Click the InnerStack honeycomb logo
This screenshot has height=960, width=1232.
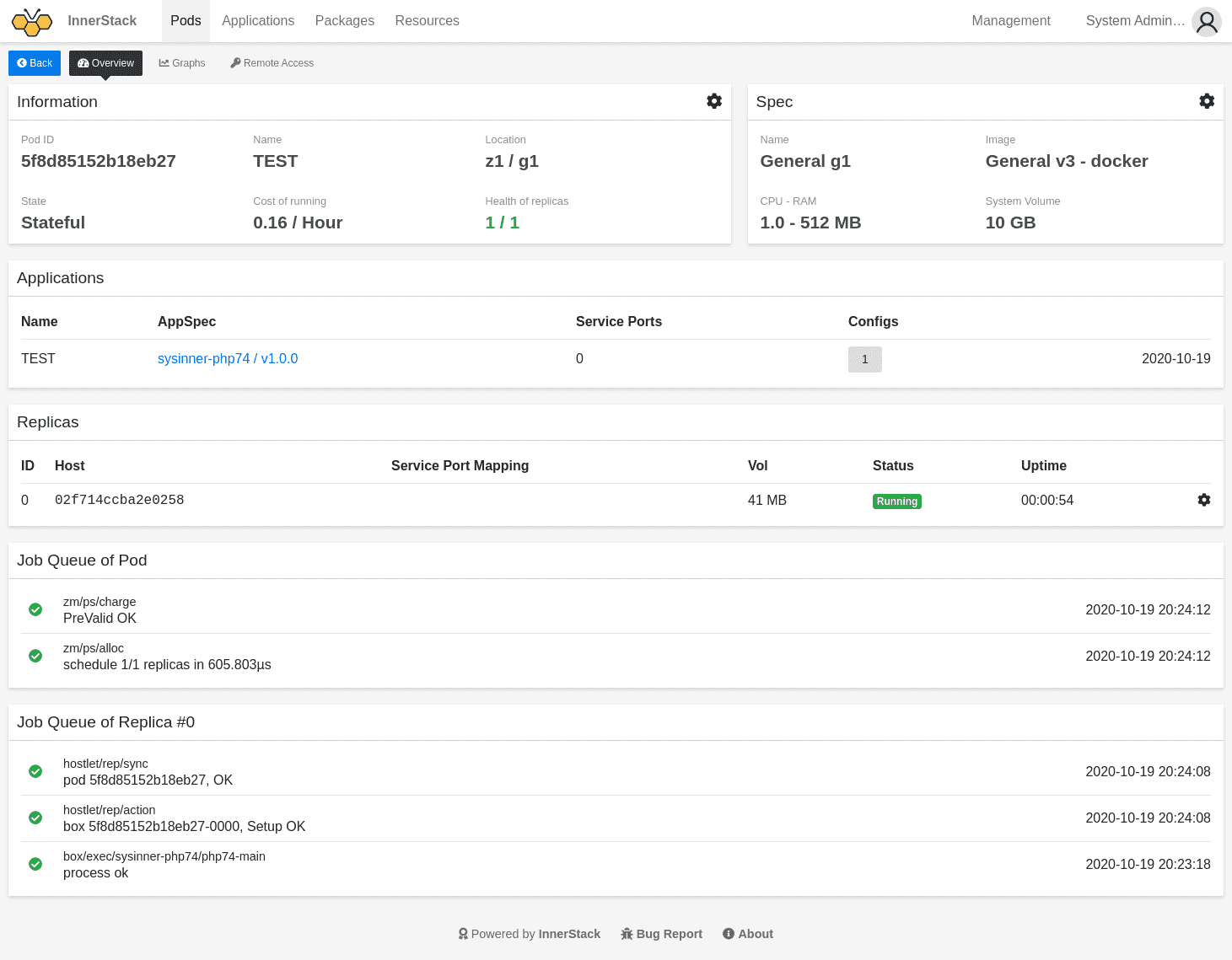point(32,21)
